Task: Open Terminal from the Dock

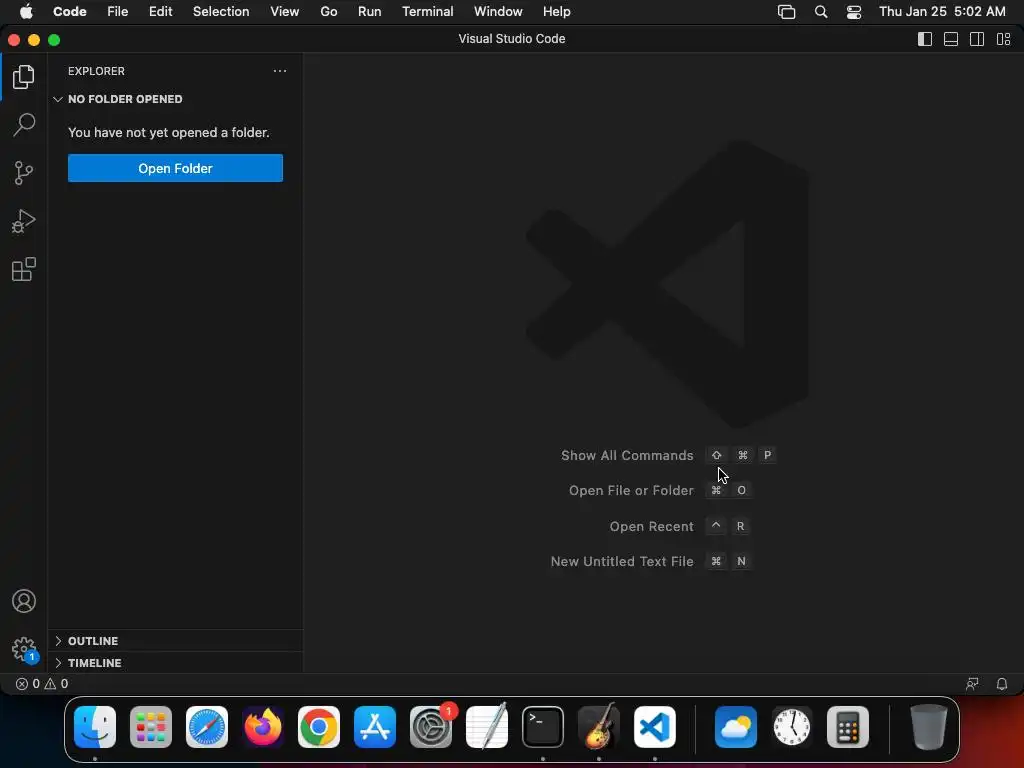Action: 543,727
